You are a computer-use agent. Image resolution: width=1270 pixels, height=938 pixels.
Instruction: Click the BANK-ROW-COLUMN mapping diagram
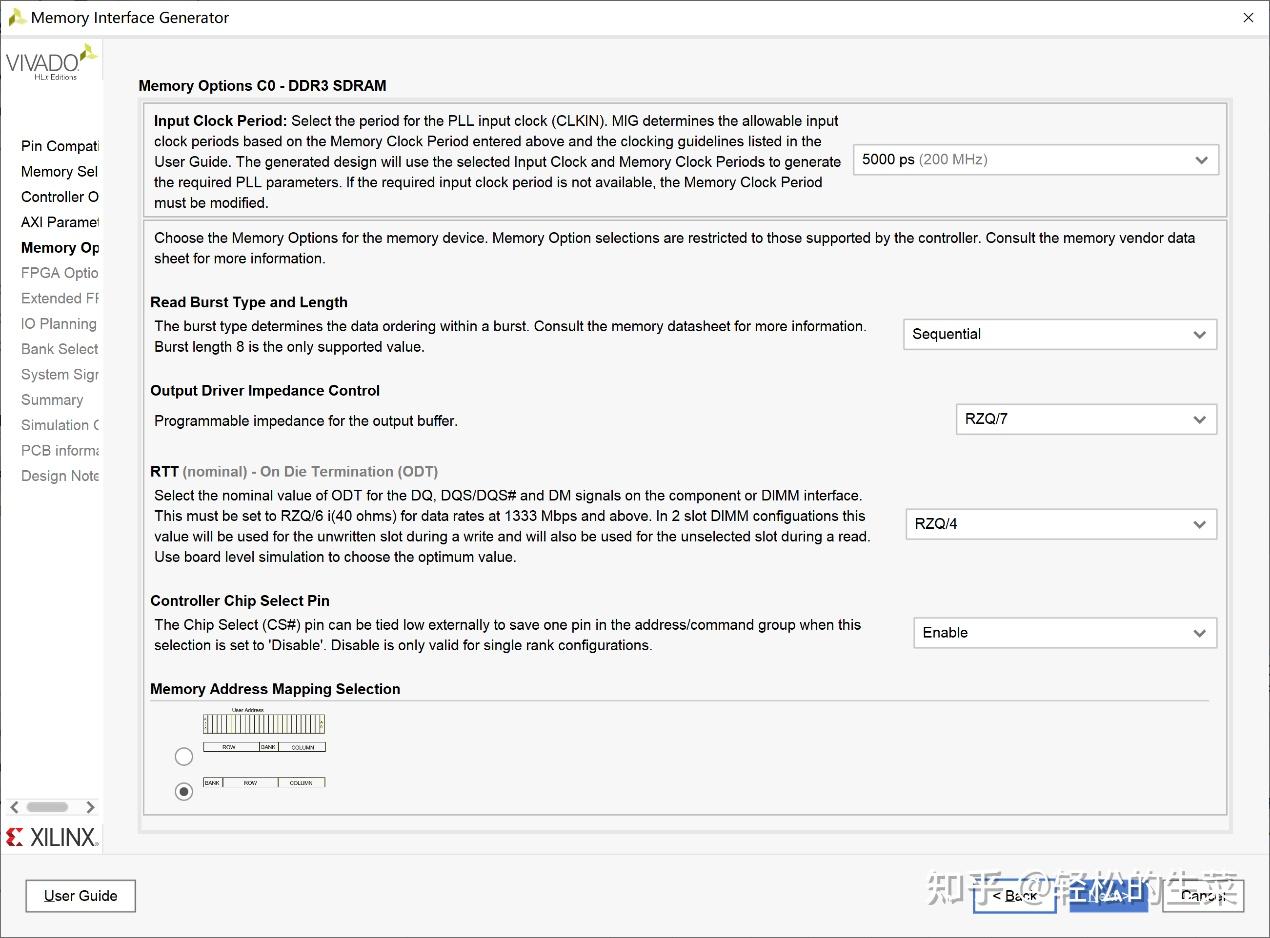tap(264, 782)
